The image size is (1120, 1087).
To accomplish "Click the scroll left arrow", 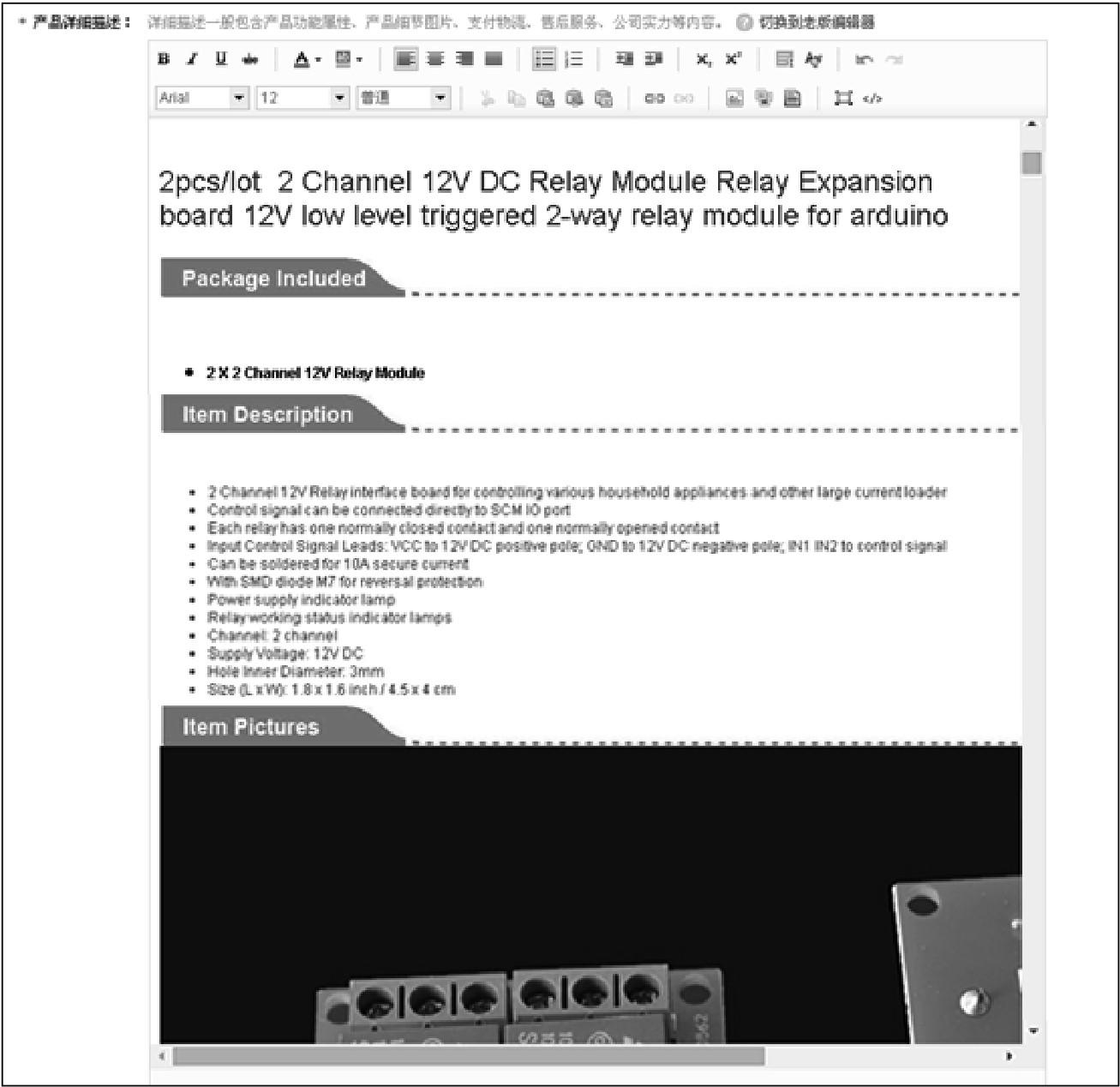I will pyautogui.click(x=163, y=1056).
